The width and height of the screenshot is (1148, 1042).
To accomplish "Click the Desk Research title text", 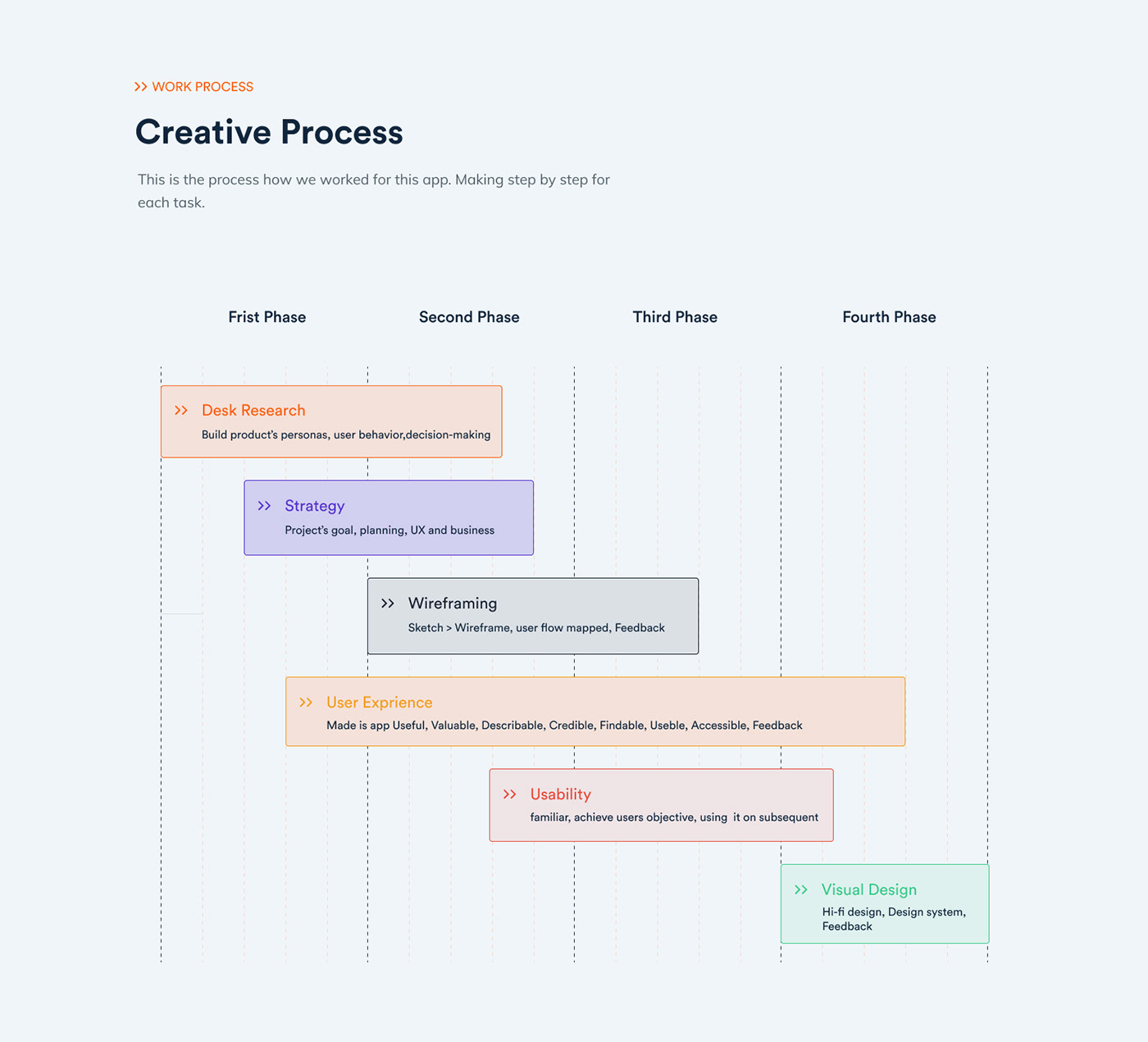I will [253, 411].
